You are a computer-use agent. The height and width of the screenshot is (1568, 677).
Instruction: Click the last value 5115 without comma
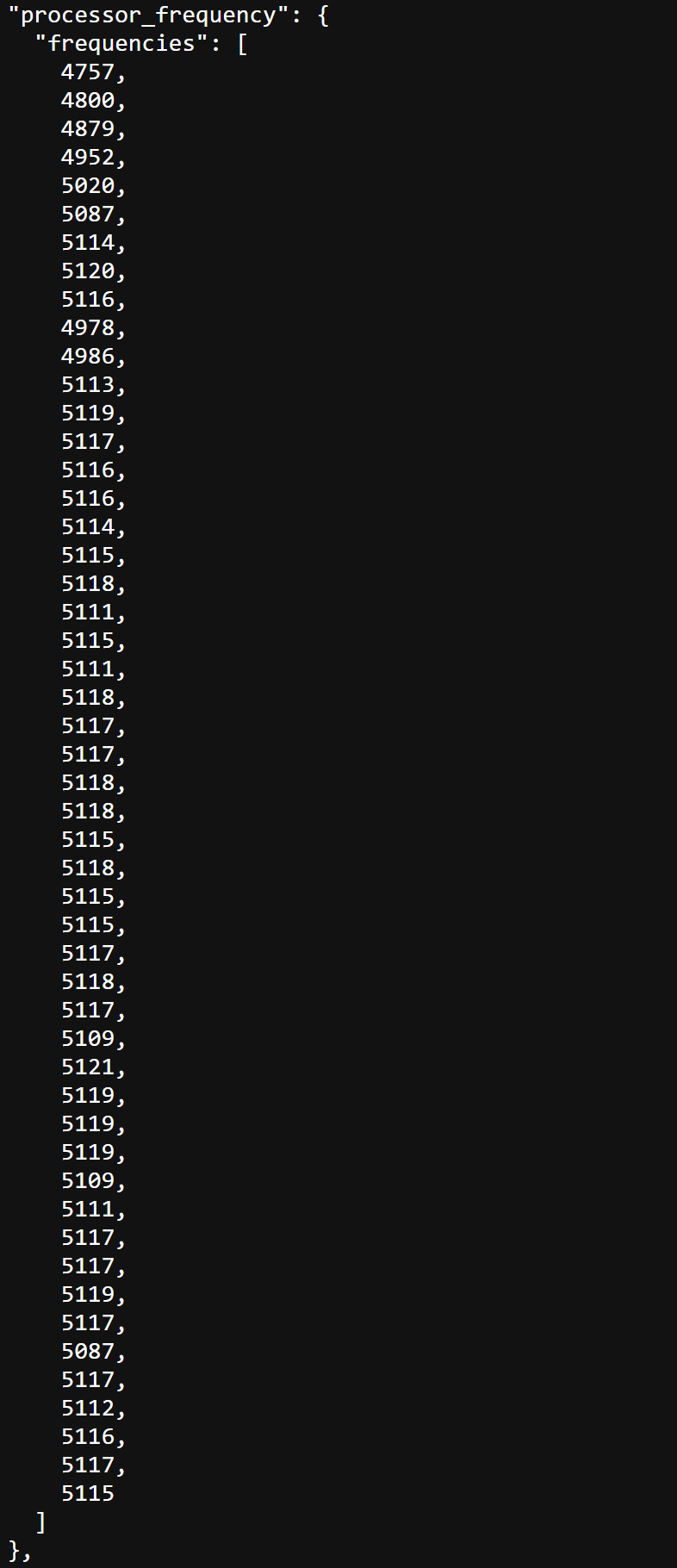(88, 1494)
